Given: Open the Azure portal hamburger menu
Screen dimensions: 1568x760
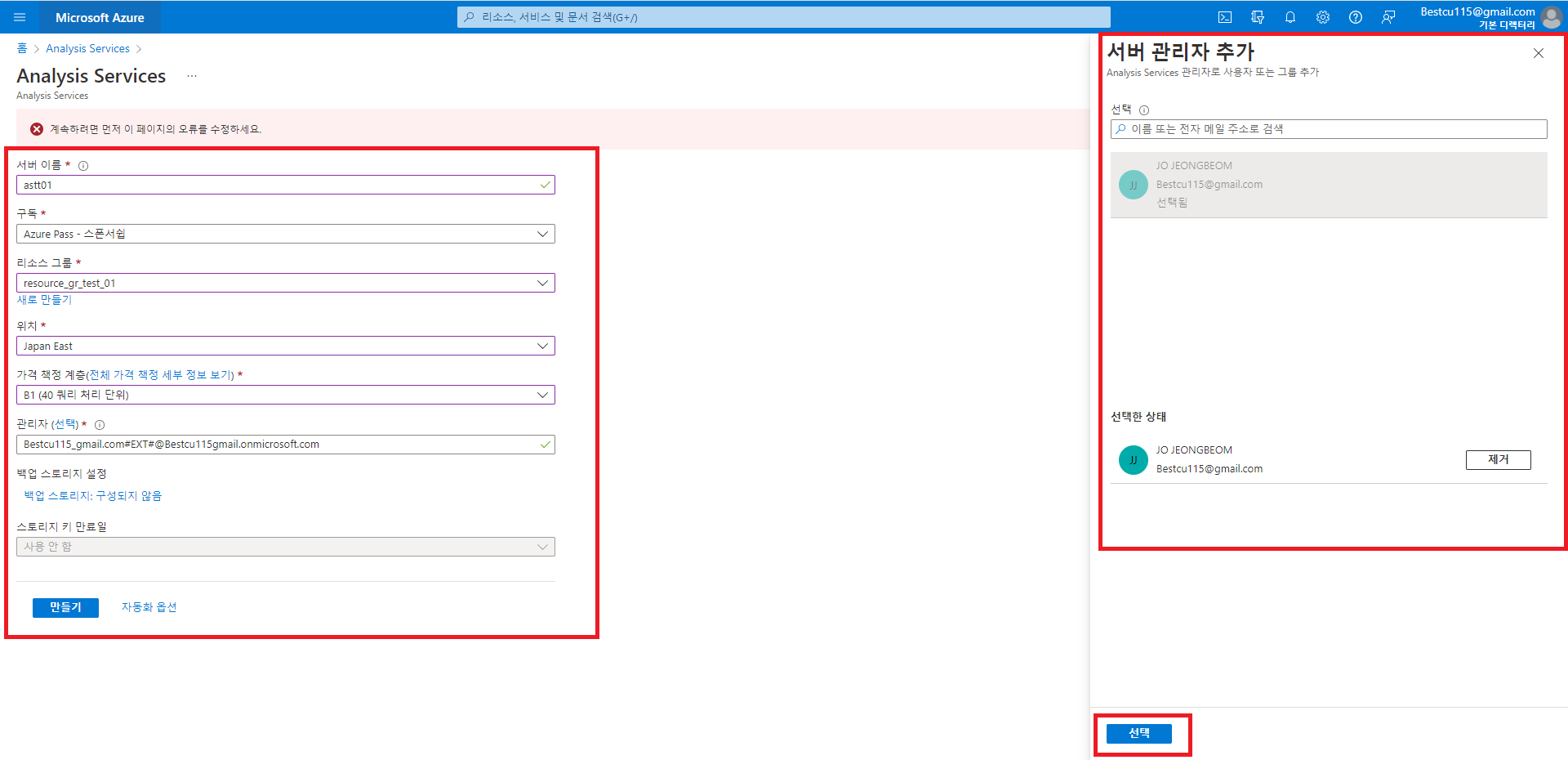Looking at the screenshot, I should click(20, 17).
